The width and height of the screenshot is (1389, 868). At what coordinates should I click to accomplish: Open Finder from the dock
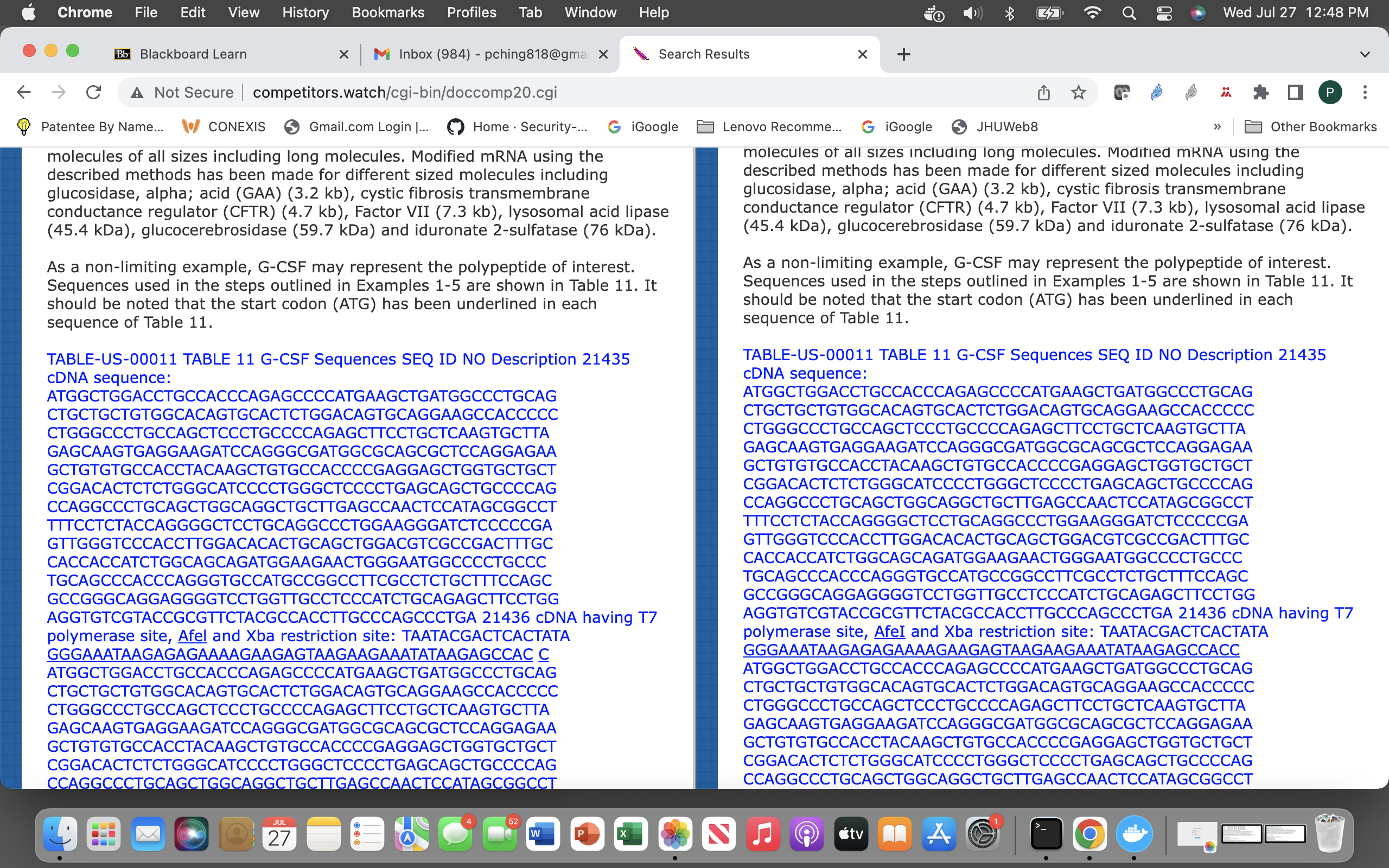tap(60, 834)
